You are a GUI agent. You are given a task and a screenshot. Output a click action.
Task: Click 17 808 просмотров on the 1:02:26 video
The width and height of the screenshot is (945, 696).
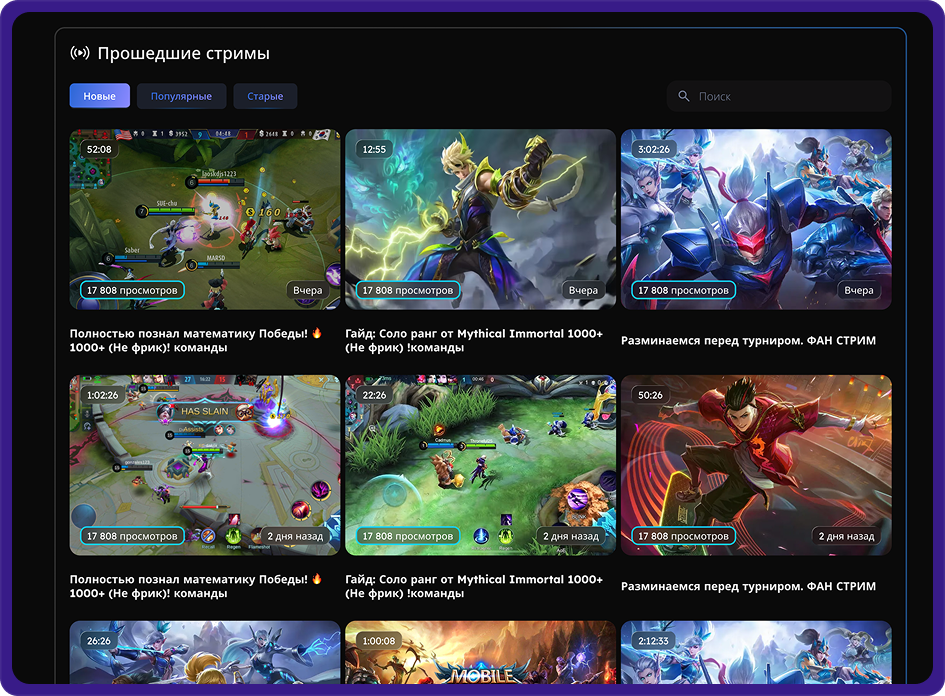pos(132,536)
